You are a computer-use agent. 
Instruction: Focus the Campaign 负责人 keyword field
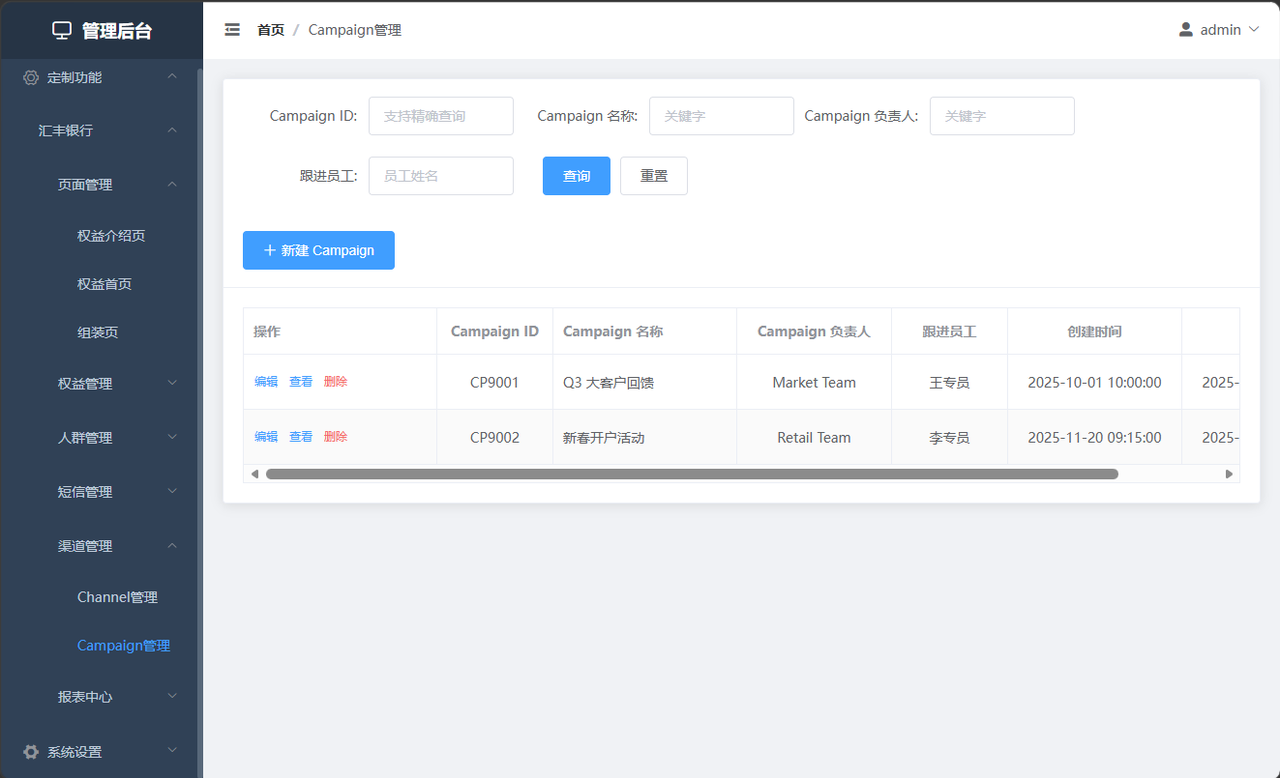1002,116
